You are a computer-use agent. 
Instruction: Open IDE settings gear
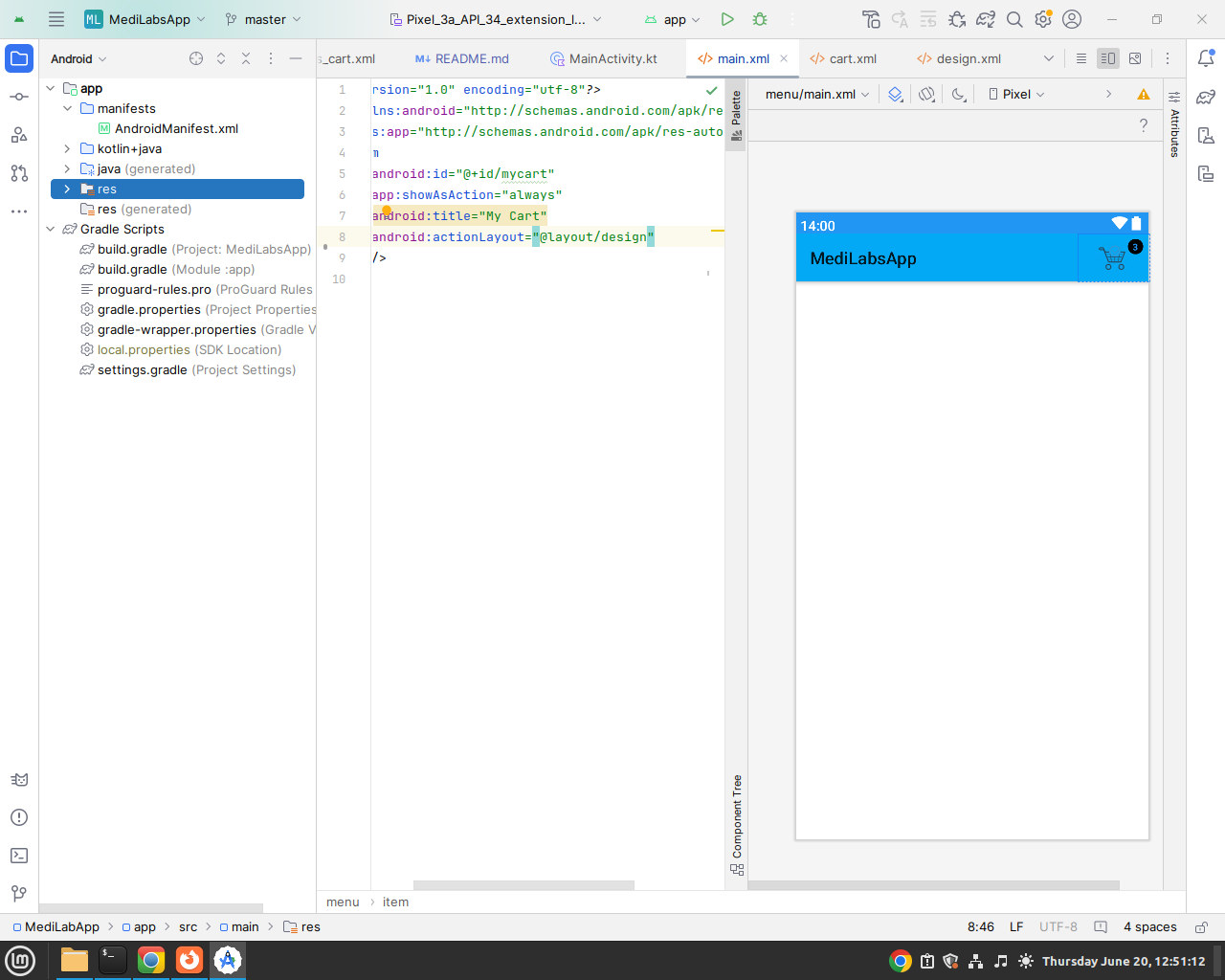(x=1043, y=19)
